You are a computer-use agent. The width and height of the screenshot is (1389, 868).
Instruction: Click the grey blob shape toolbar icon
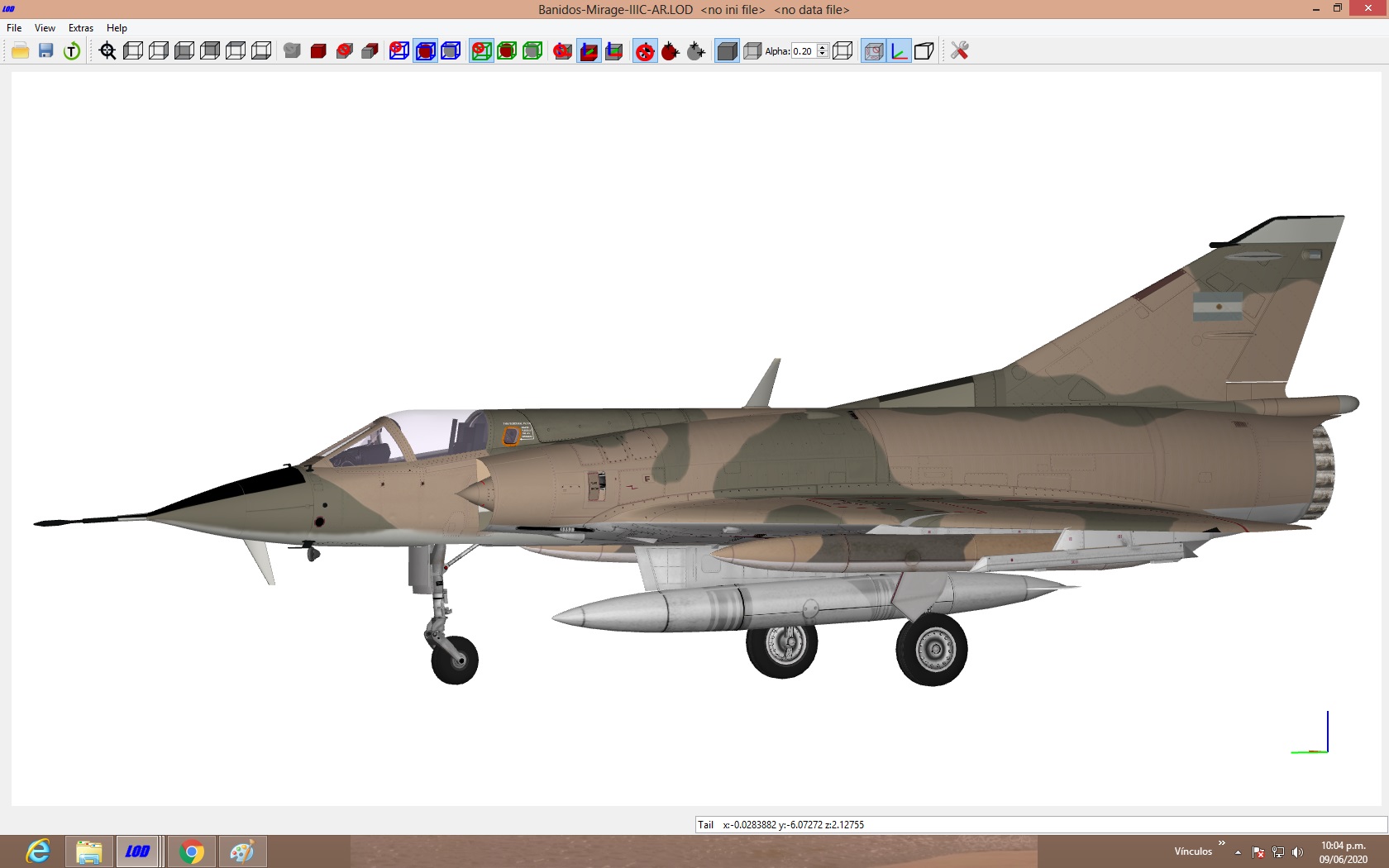tap(292, 51)
